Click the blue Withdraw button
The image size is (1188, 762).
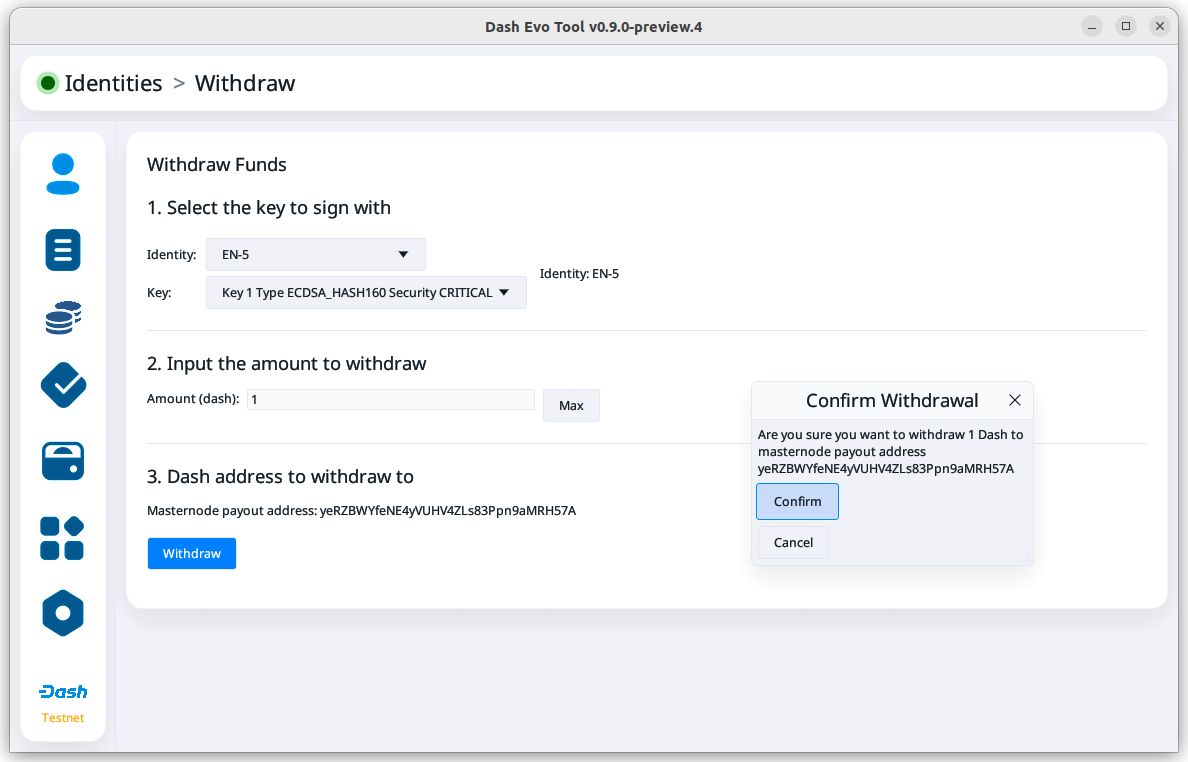pyautogui.click(x=192, y=554)
